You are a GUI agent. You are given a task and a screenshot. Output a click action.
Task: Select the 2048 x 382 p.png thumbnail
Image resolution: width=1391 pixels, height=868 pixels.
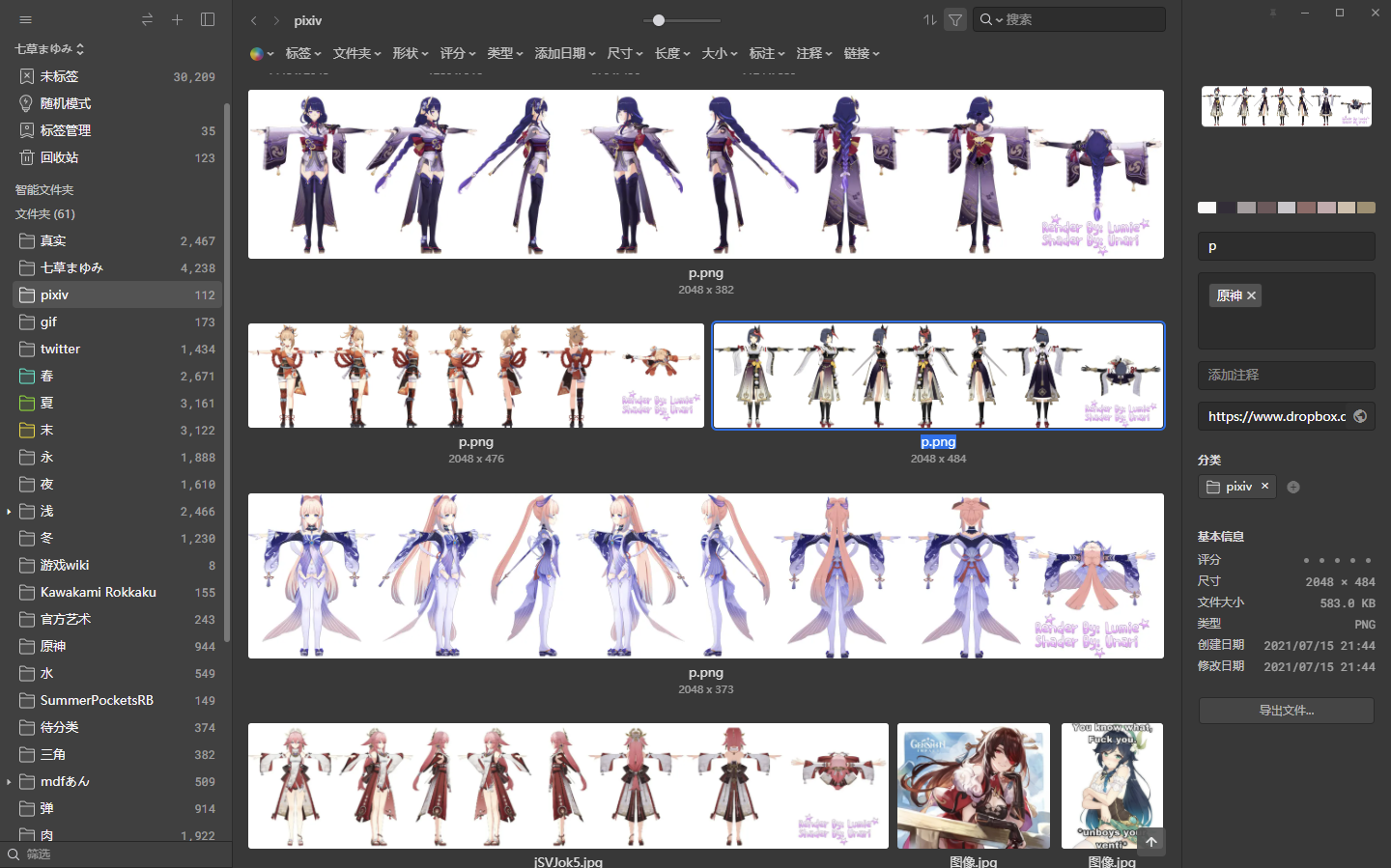click(706, 174)
